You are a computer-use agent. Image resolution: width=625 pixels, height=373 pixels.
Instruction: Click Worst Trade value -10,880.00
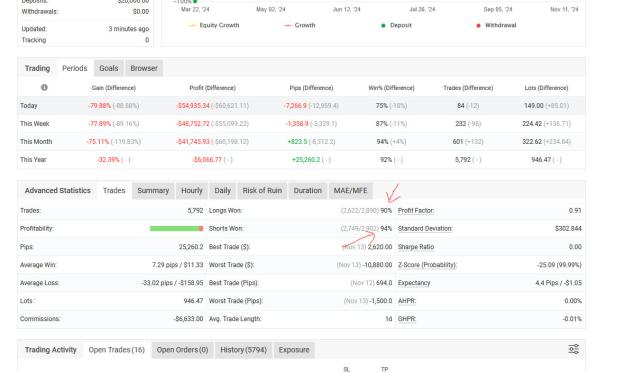[377, 265]
